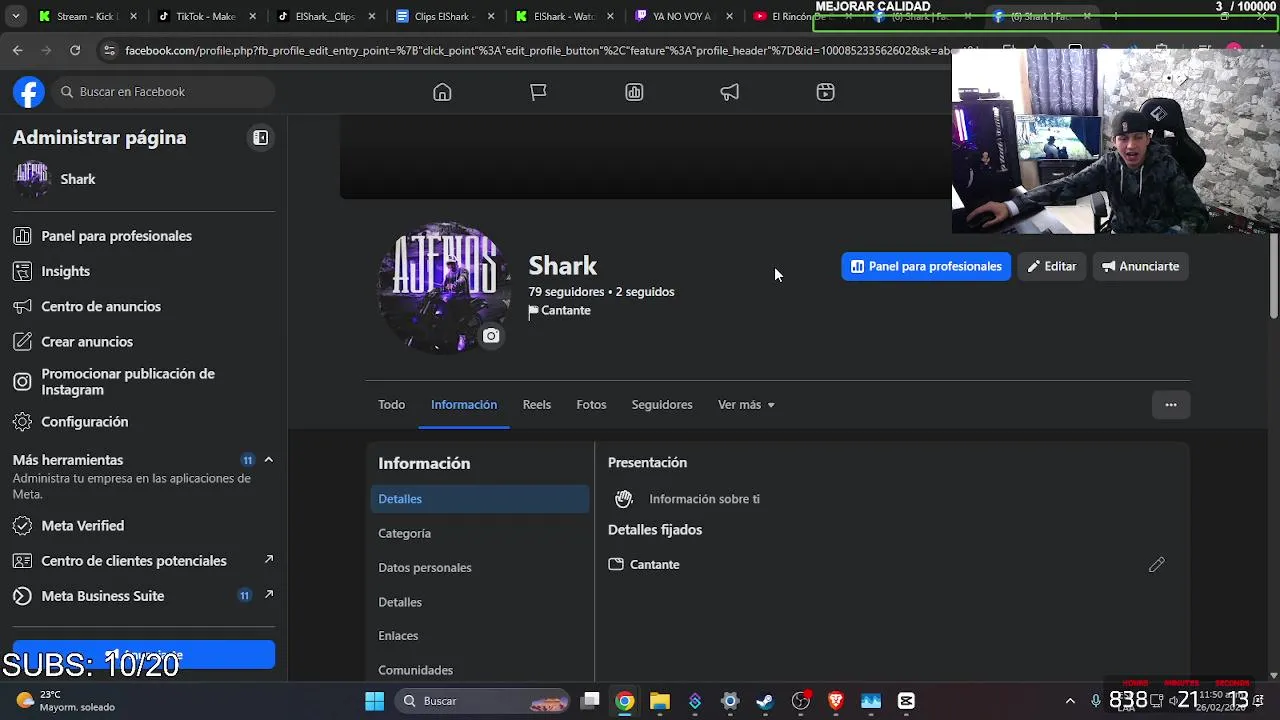This screenshot has height=720, width=1280.
Task: Click Panel para profesionales blue button
Action: point(926,267)
